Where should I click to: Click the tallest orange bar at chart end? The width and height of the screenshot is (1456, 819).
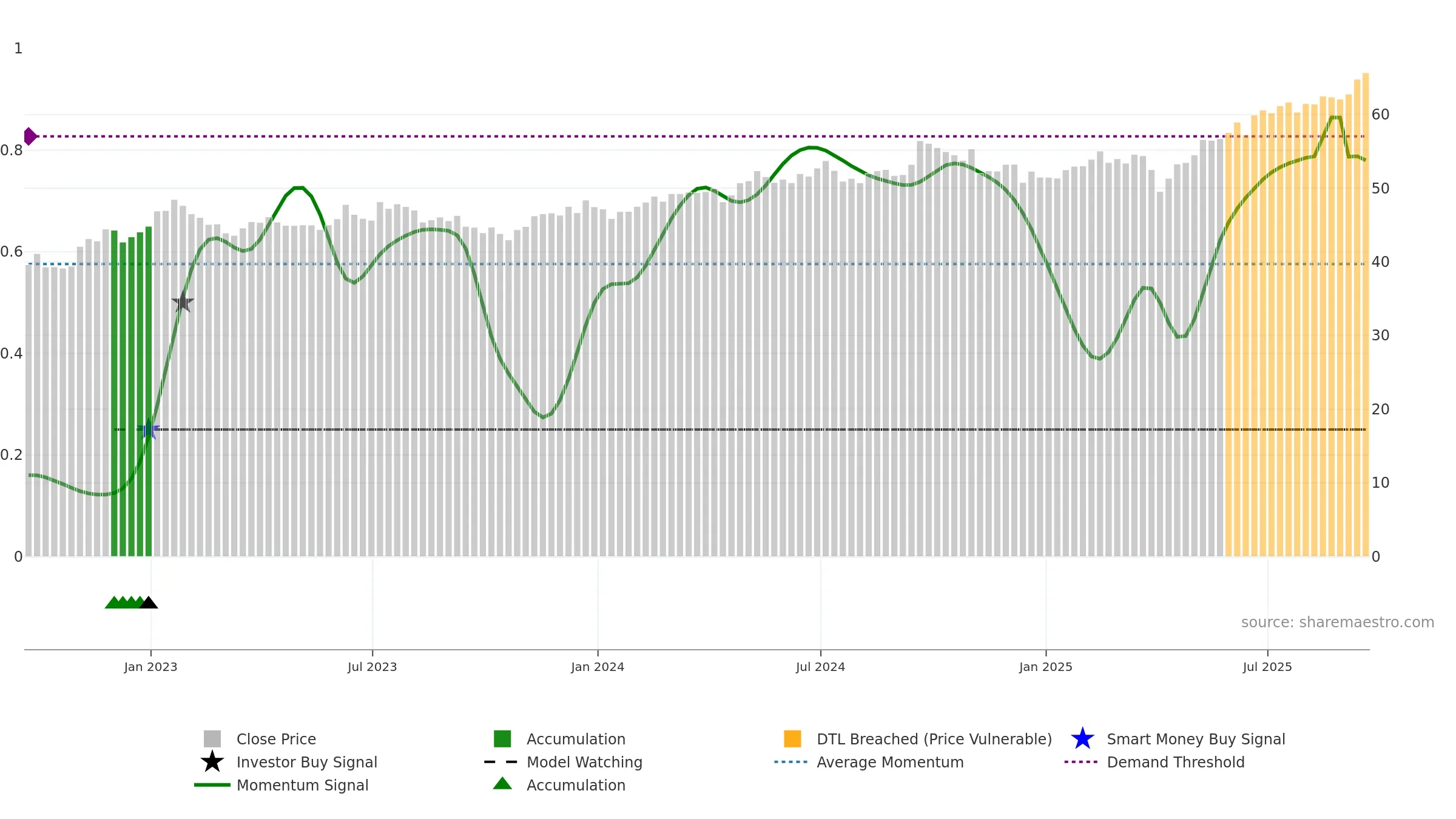pos(1366,315)
